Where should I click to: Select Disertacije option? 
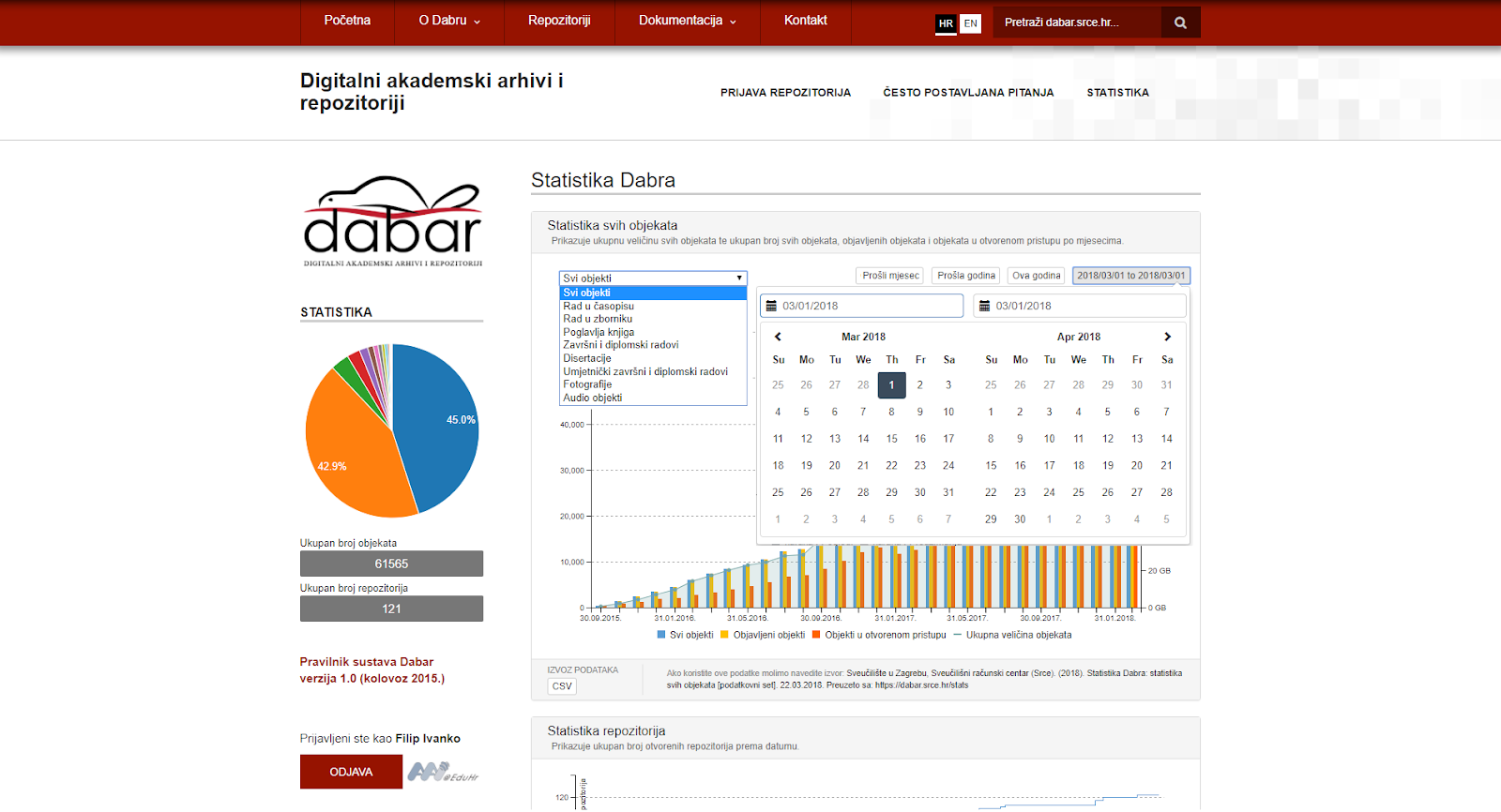pyautogui.click(x=653, y=358)
